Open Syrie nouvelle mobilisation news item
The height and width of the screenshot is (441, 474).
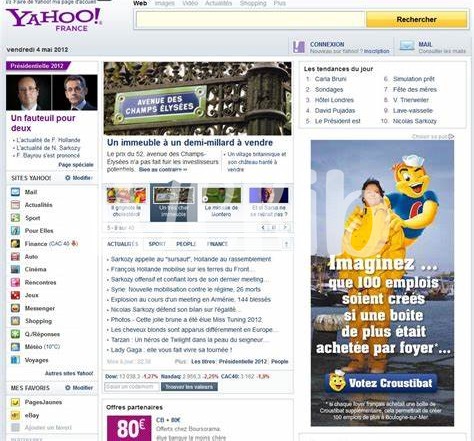(x=186, y=289)
